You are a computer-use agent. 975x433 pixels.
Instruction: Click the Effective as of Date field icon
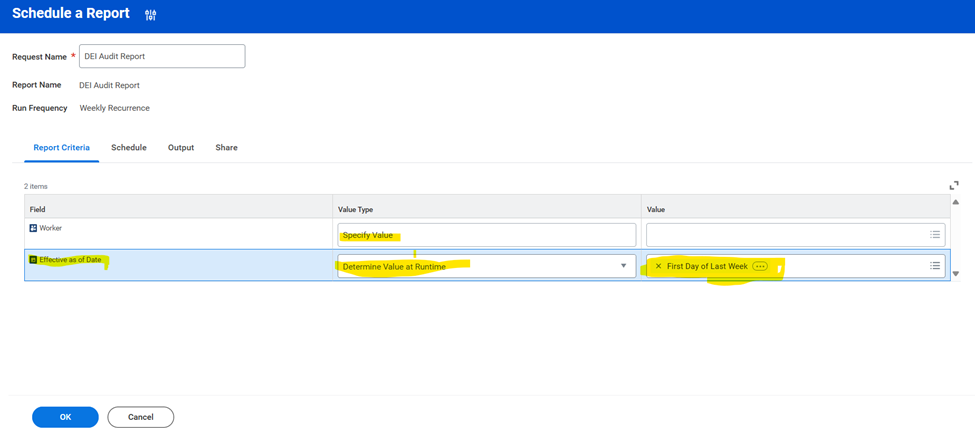tap(33, 260)
